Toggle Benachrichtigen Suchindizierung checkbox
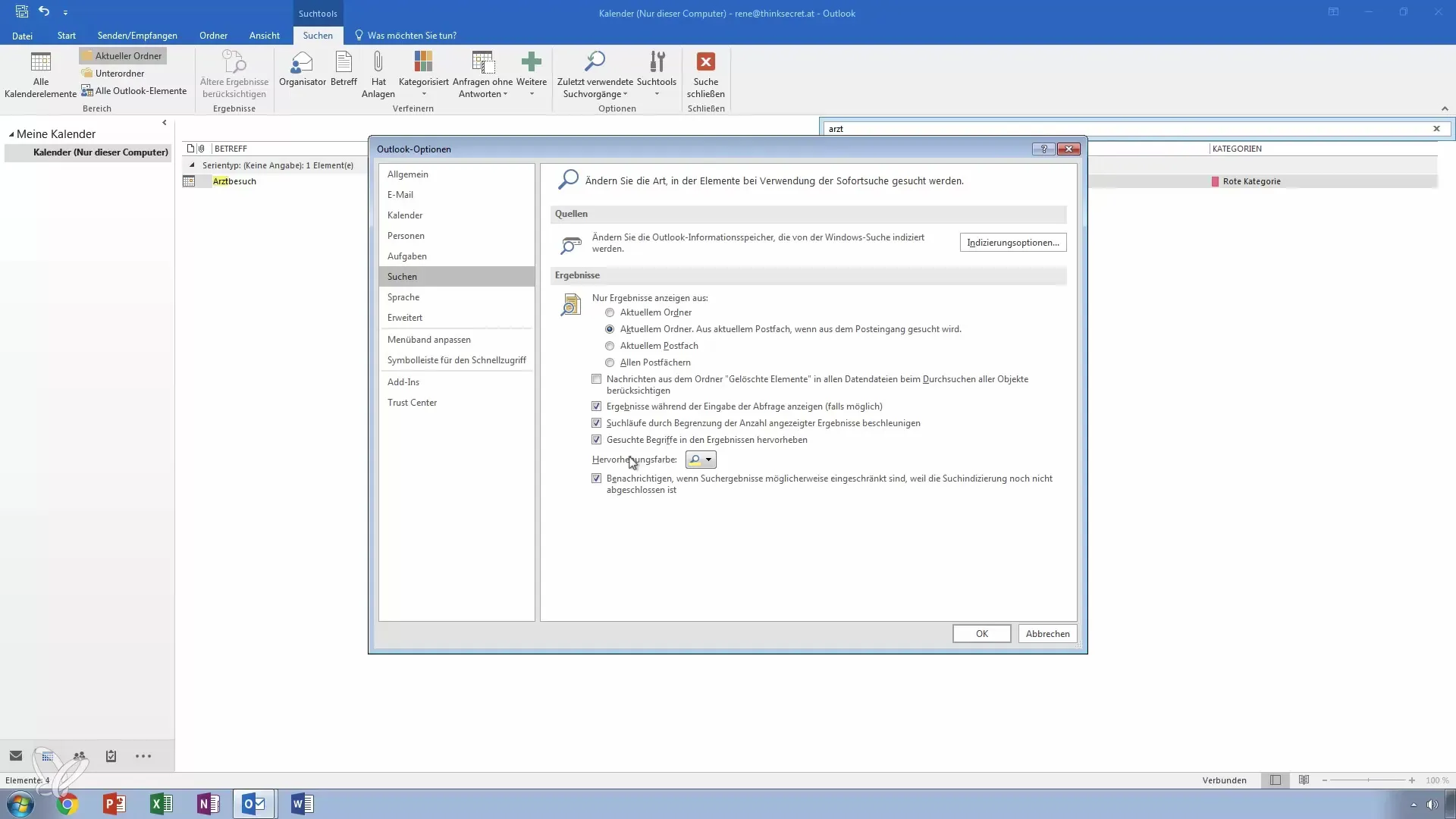Viewport: 1456px width, 819px height. click(x=597, y=479)
